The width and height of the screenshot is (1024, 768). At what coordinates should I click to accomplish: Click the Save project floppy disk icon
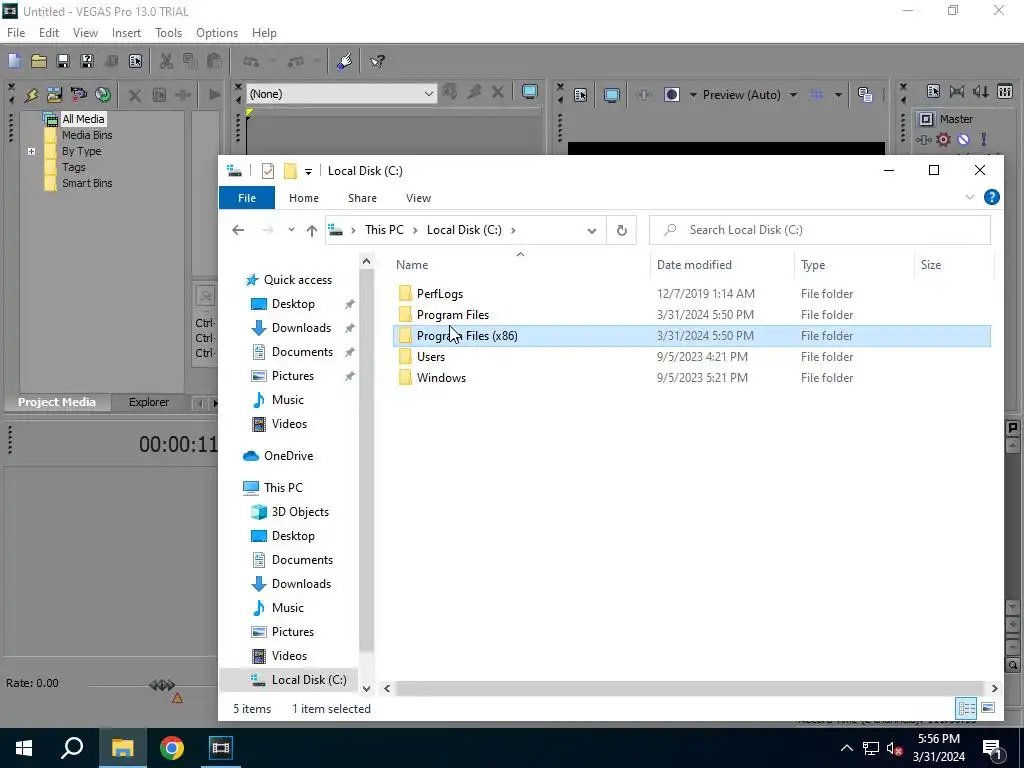tap(63, 61)
